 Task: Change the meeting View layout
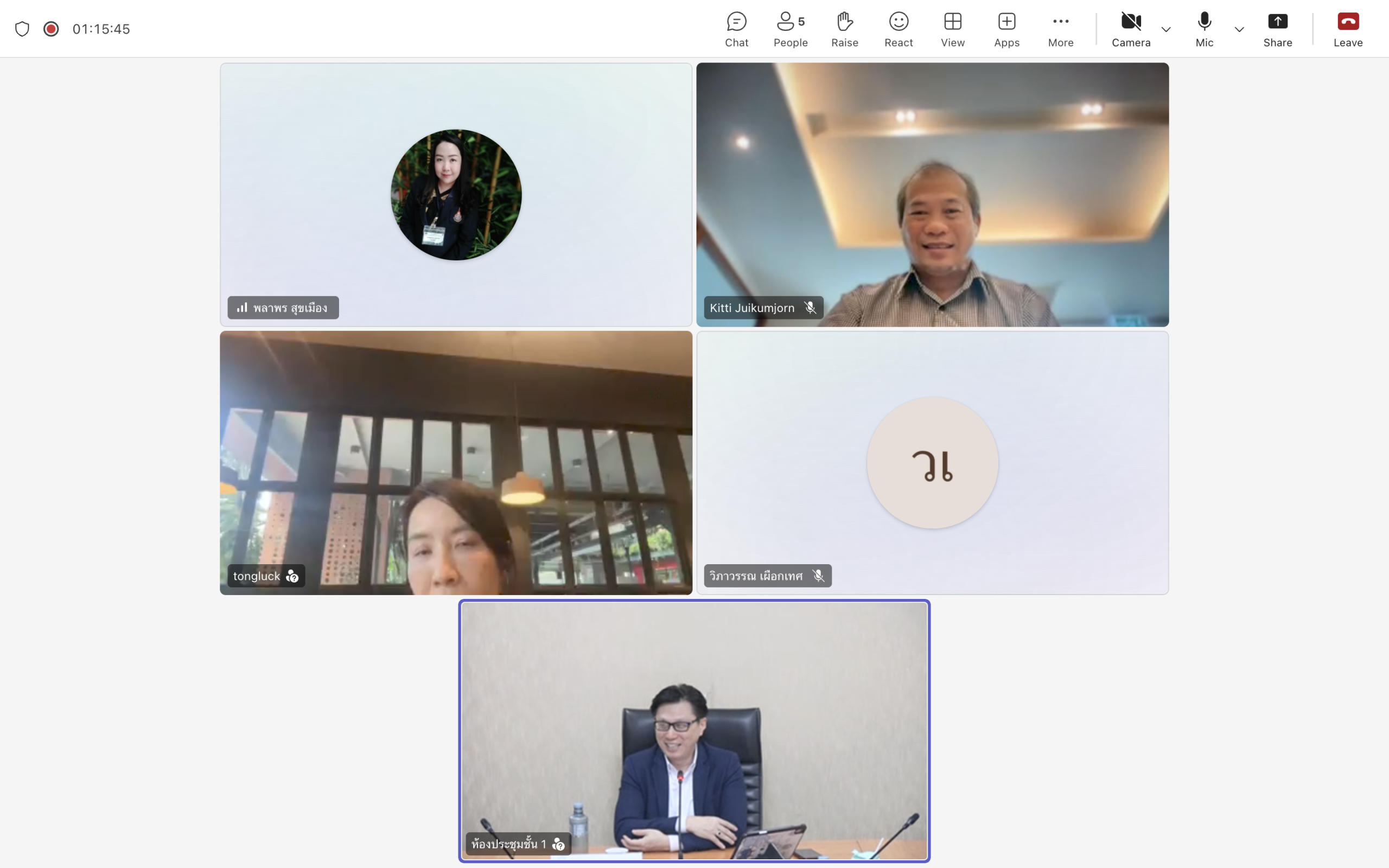(952, 29)
